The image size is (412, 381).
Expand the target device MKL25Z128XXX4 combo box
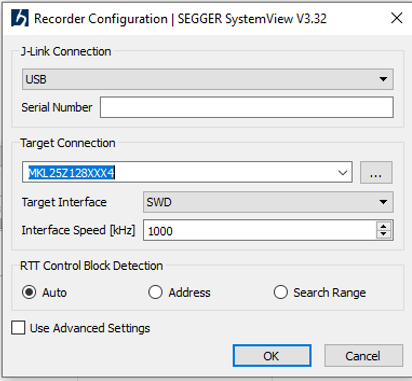point(342,173)
